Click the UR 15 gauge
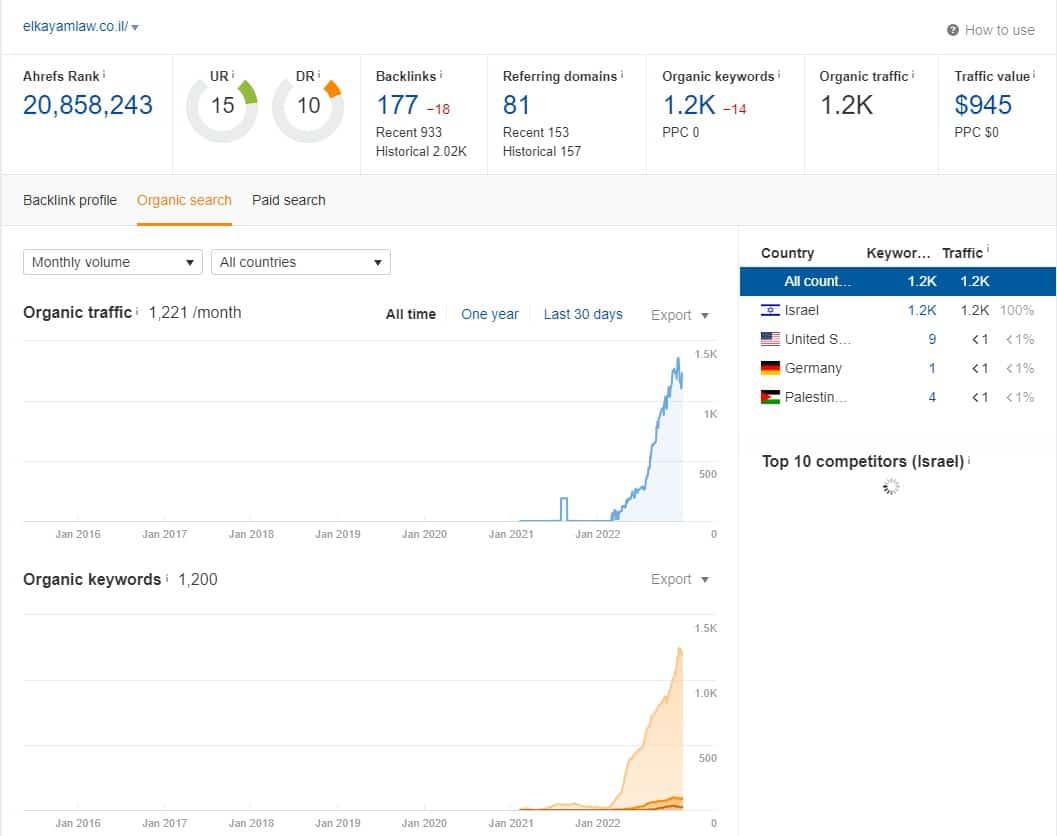 [222, 107]
